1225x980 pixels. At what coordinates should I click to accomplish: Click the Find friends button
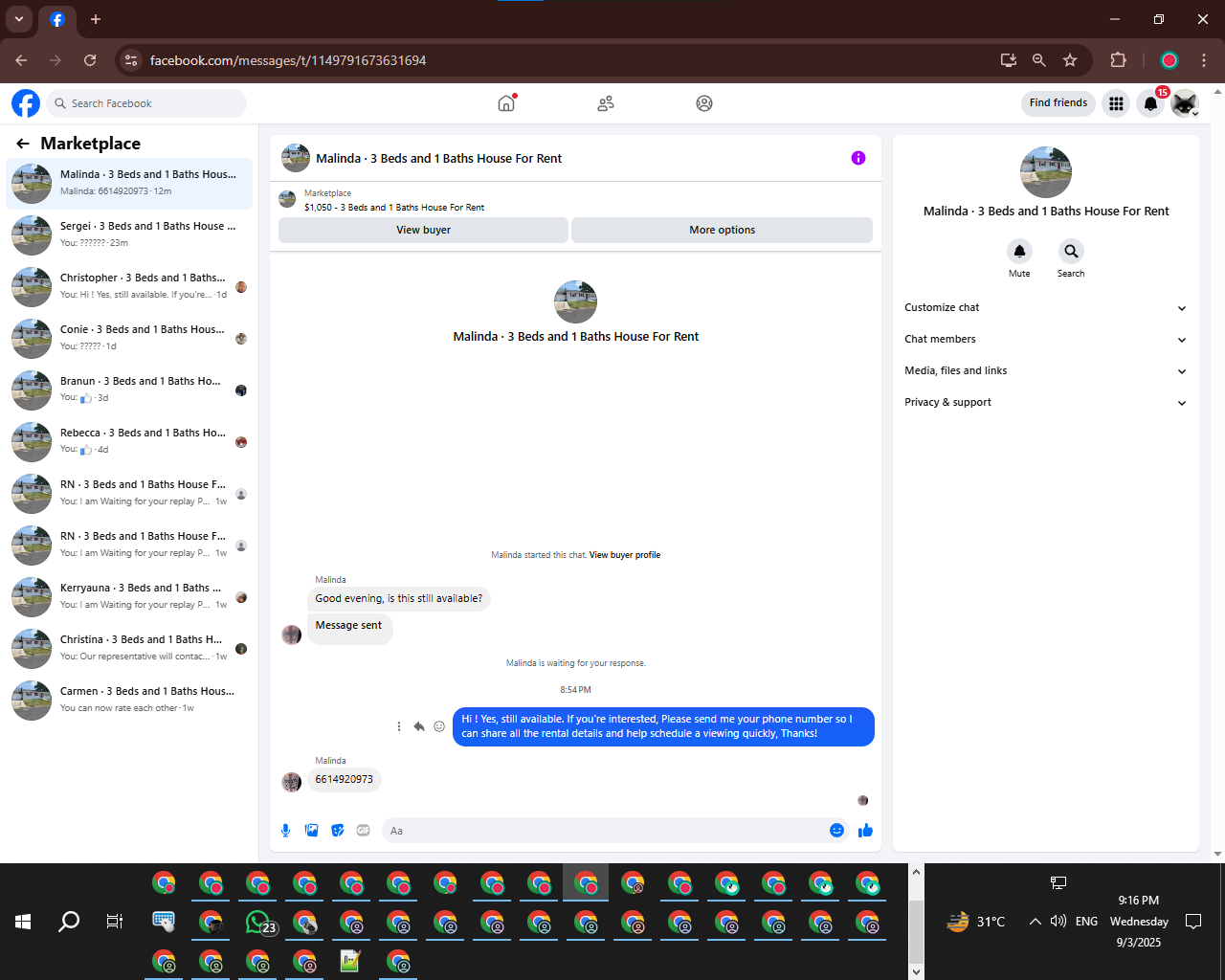[x=1058, y=103]
